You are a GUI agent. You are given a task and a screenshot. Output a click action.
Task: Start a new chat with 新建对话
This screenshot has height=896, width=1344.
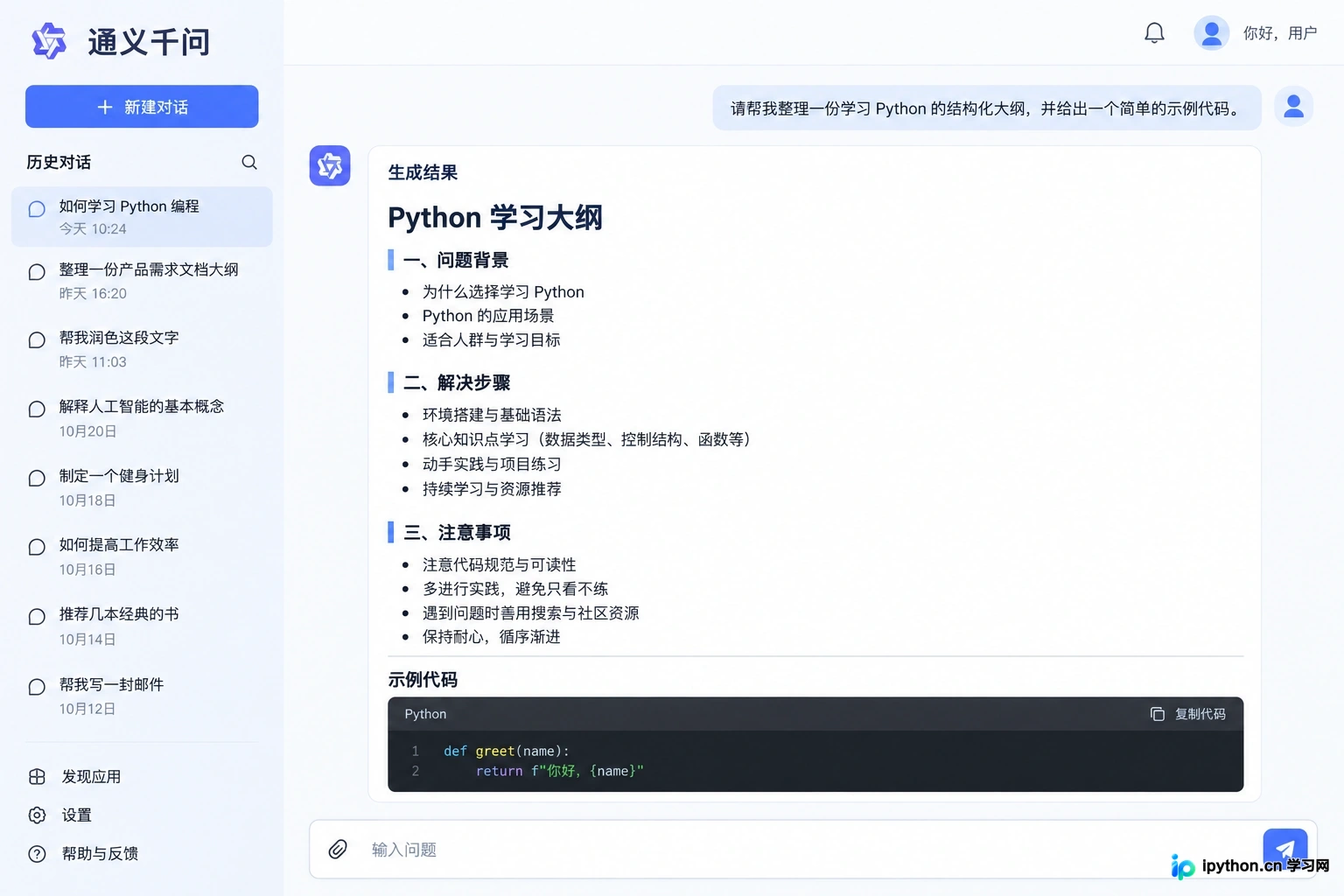point(142,107)
